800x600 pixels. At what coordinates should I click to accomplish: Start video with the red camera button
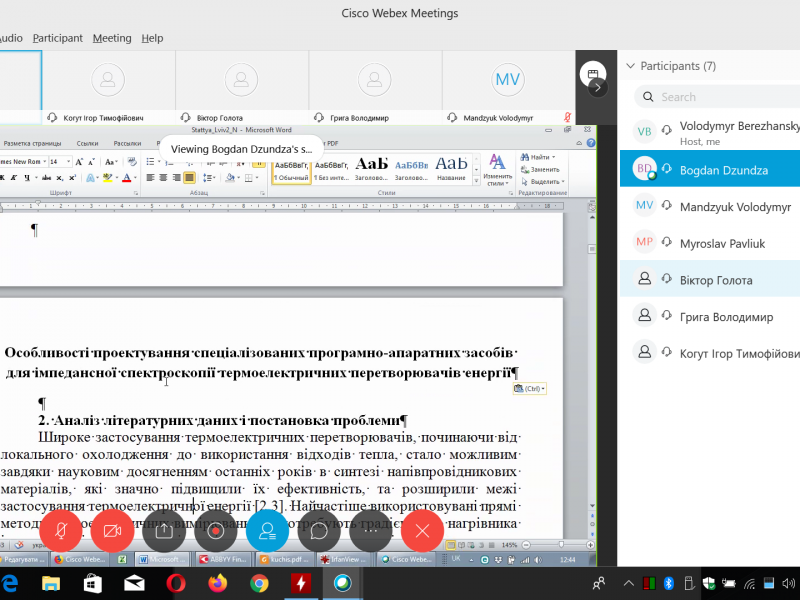coord(112,531)
